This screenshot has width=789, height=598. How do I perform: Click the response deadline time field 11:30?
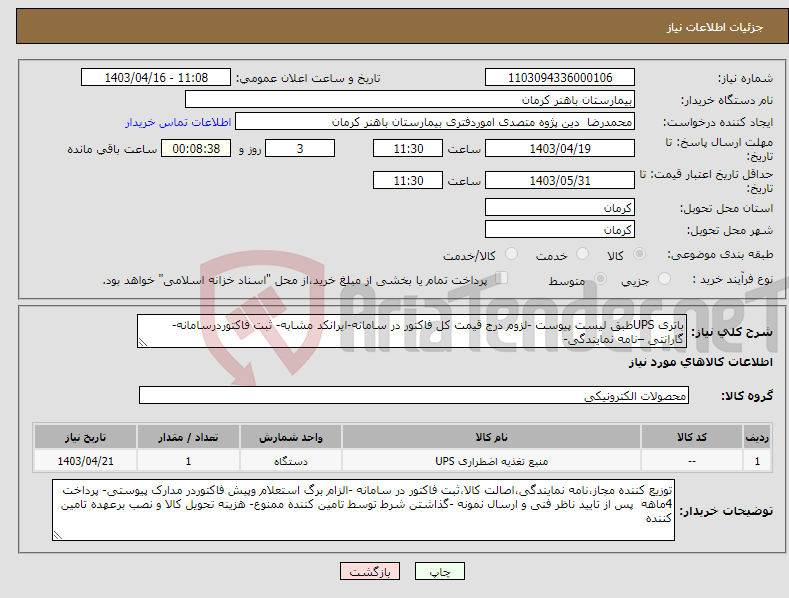408,148
